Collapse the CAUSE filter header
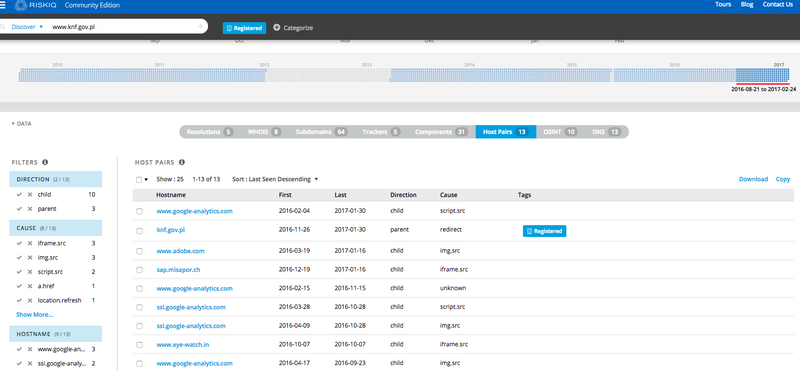This screenshot has height=370, width=800. (55, 228)
